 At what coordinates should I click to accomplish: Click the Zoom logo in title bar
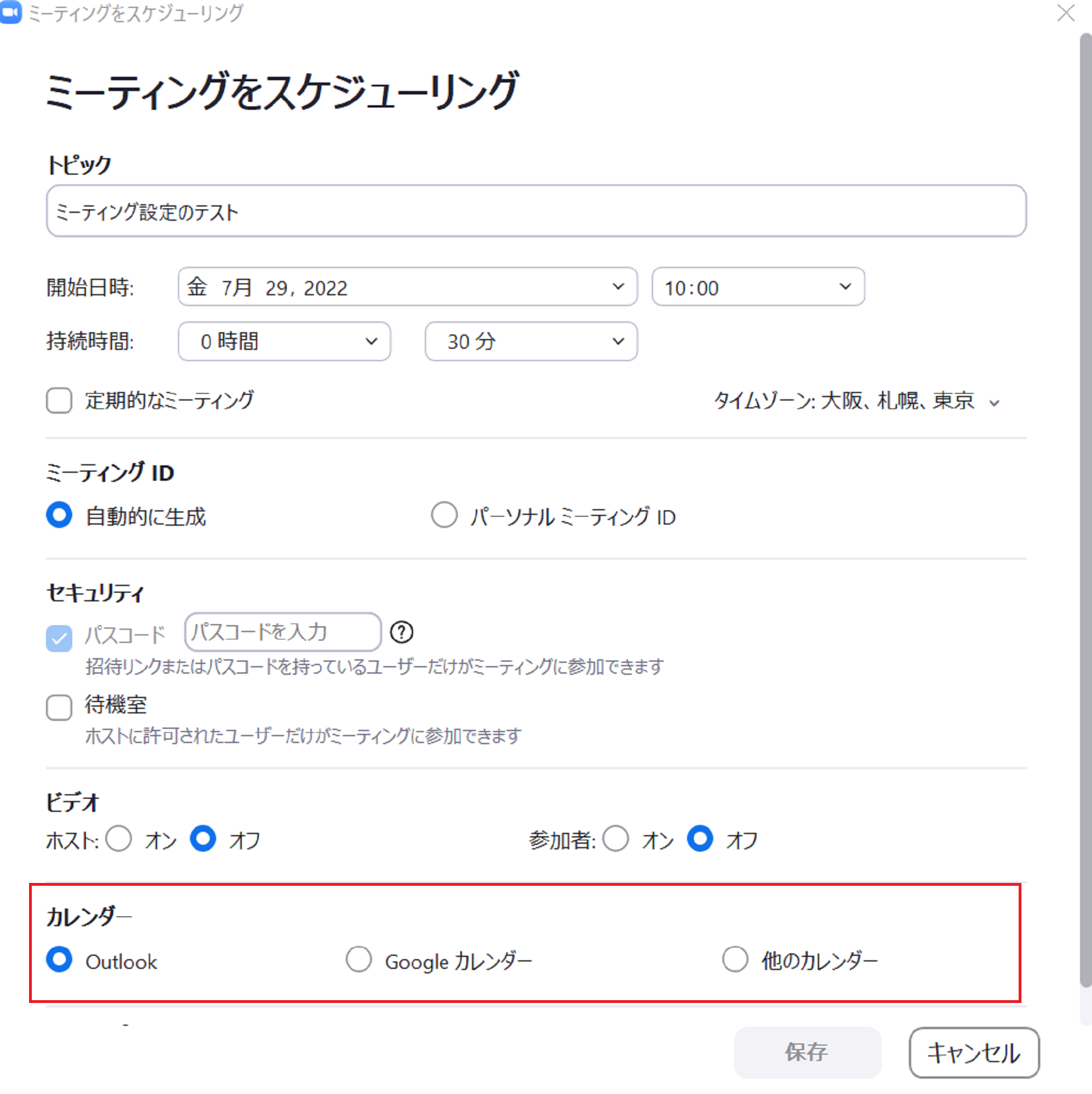tap(11, 13)
